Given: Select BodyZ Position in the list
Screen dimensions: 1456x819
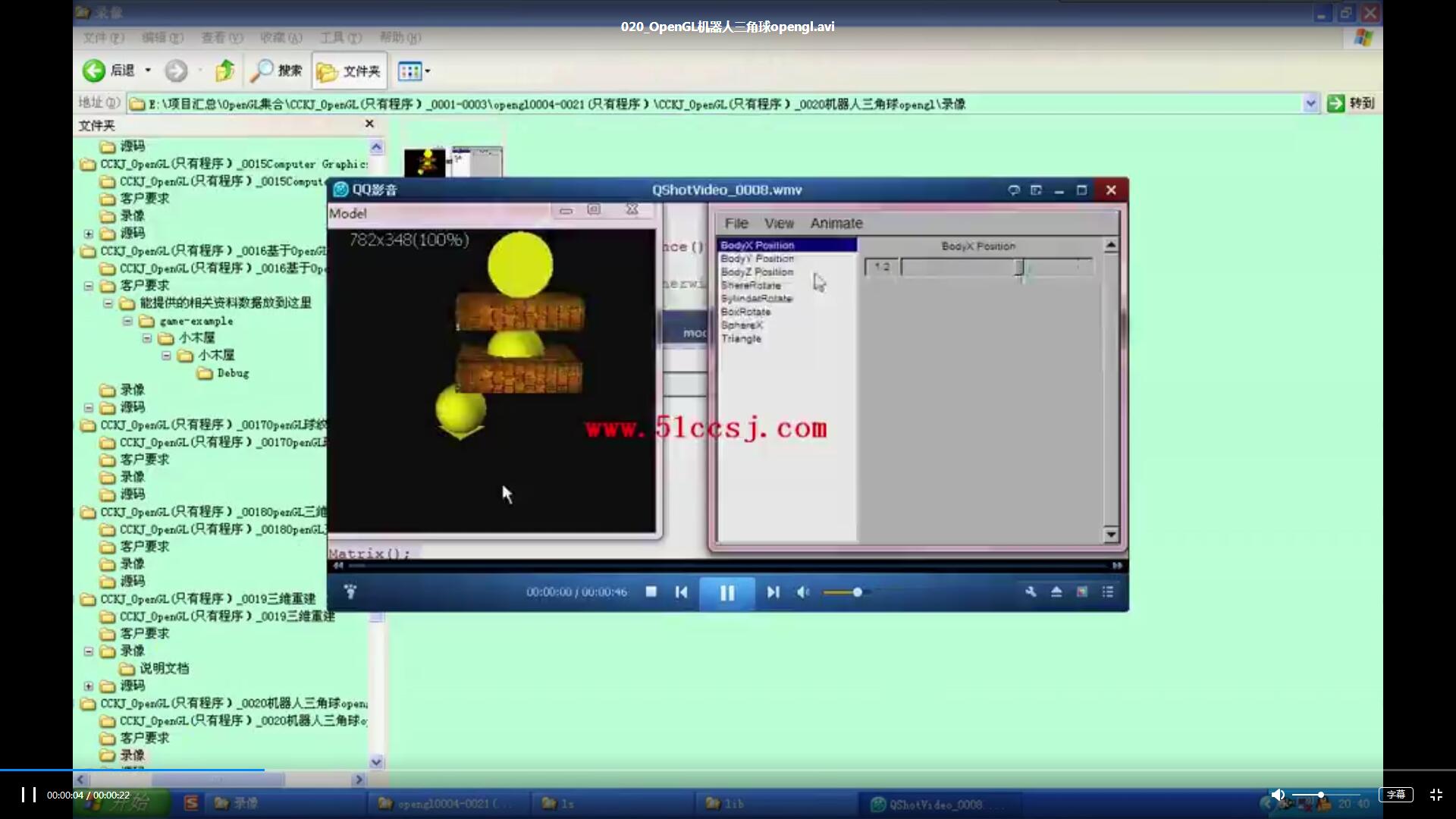Looking at the screenshot, I should 757,271.
